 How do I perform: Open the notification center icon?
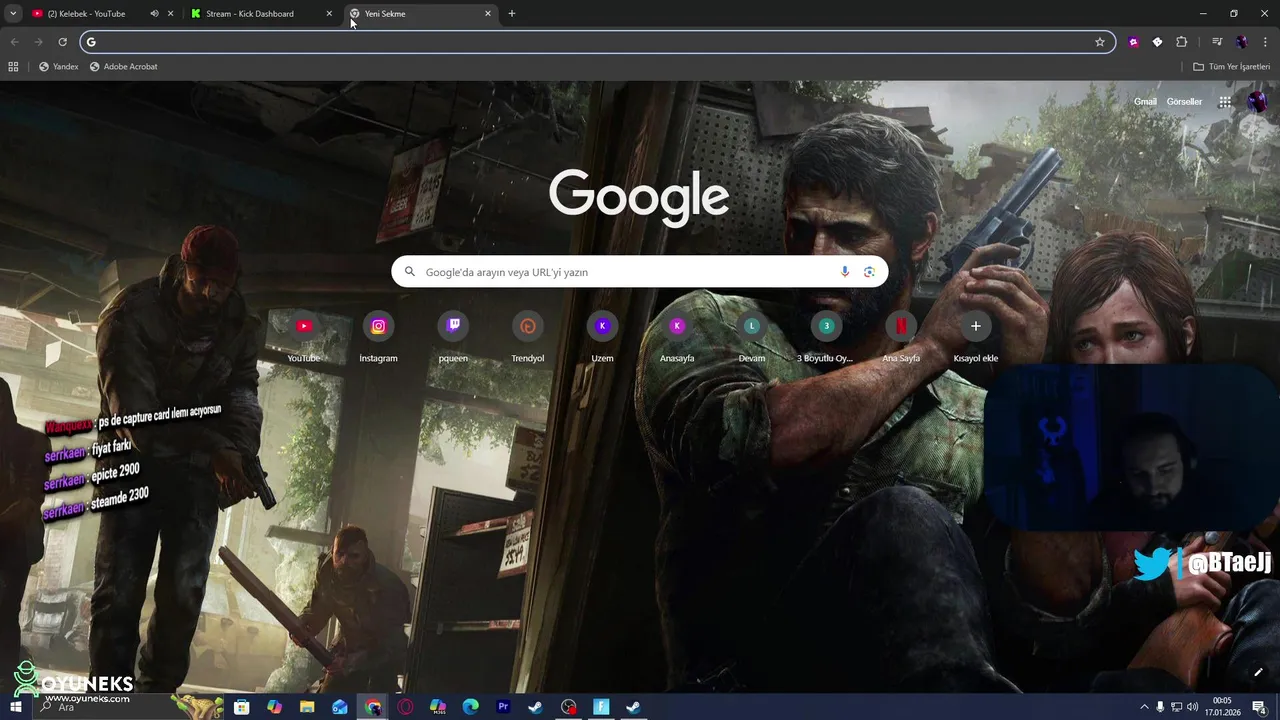pyautogui.click(x=1259, y=707)
